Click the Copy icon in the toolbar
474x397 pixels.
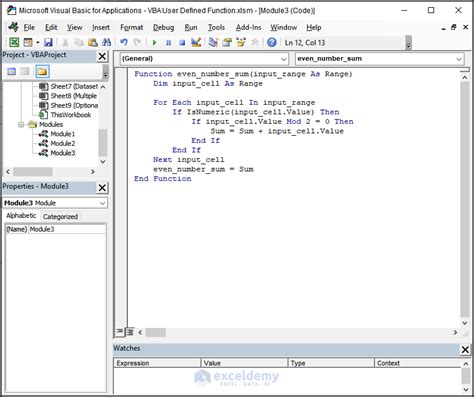(79, 42)
